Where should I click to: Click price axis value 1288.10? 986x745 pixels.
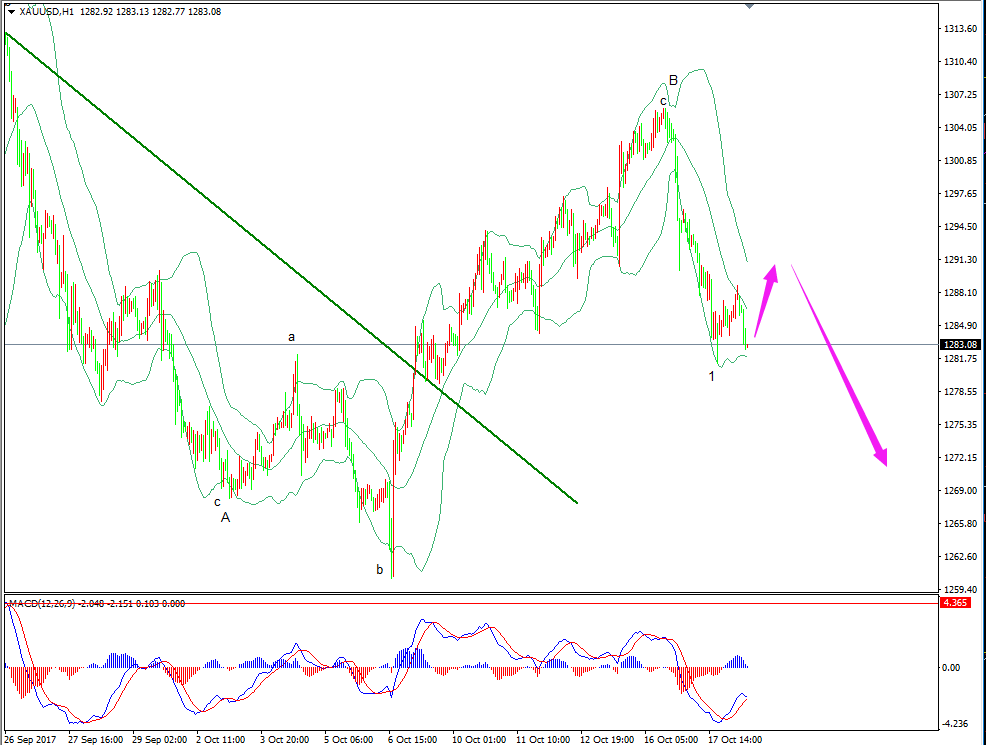click(x=960, y=293)
